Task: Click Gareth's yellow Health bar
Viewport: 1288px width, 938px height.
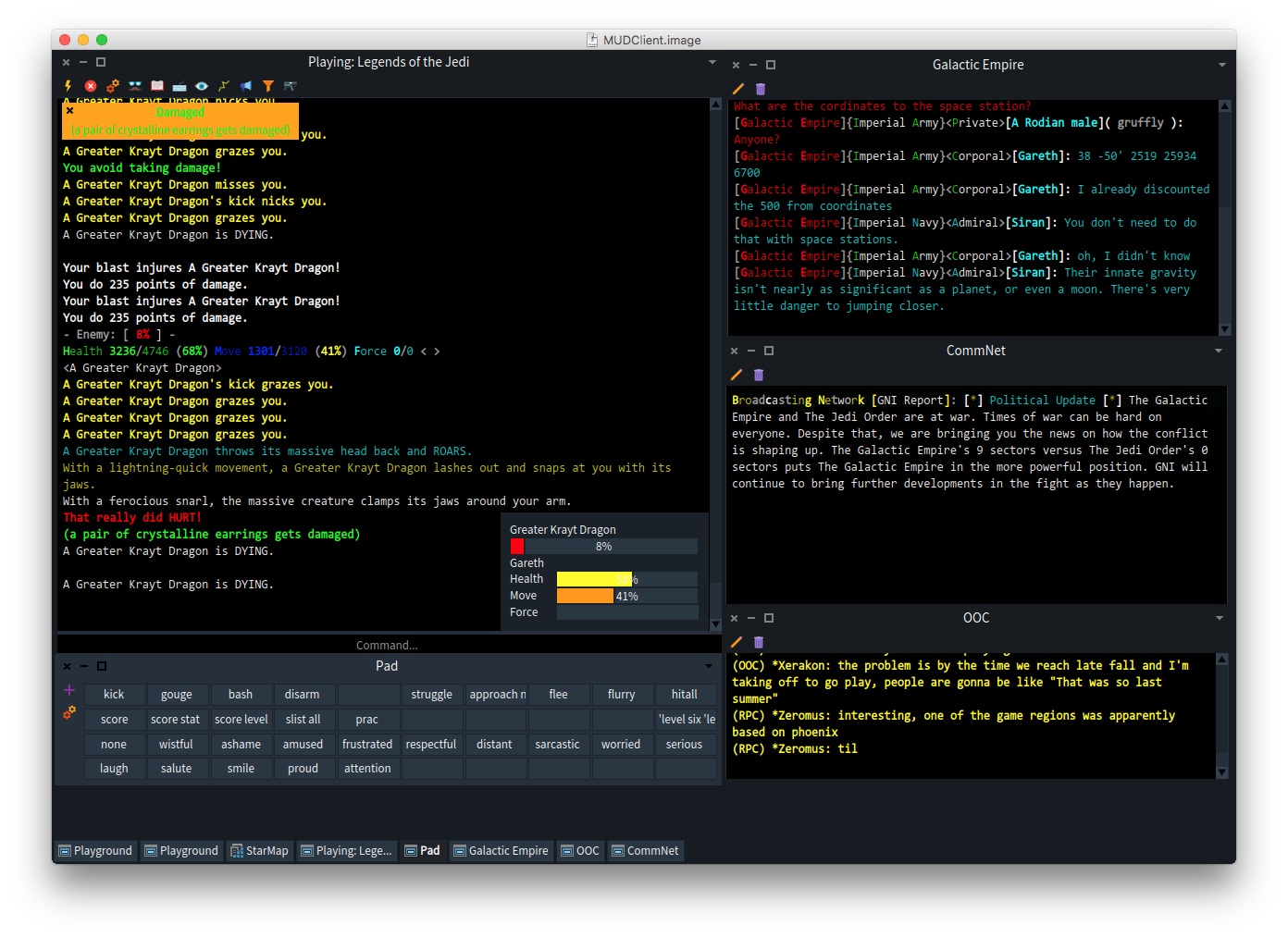Action: pyautogui.click(x=626, y=579)
